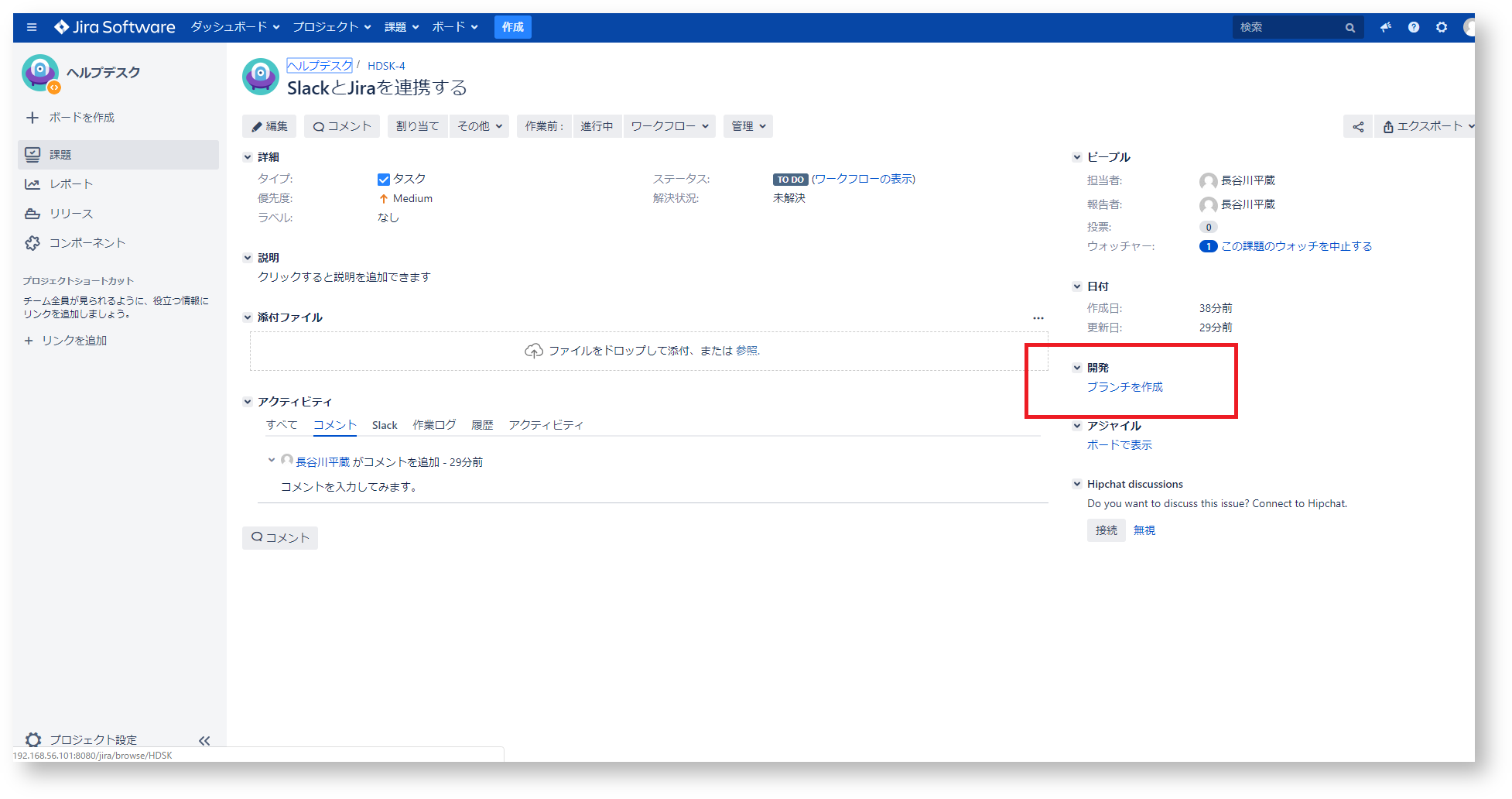Click the 進行中 transition button

click(x=597, y=126)
